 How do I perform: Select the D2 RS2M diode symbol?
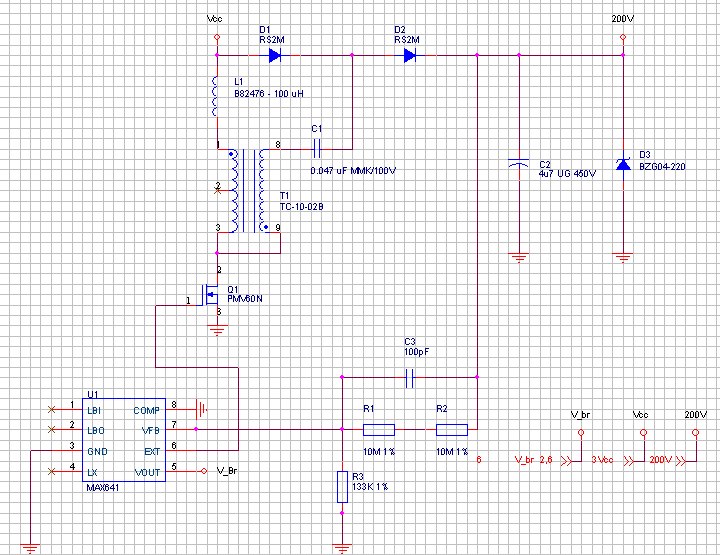tap(409, 56)
